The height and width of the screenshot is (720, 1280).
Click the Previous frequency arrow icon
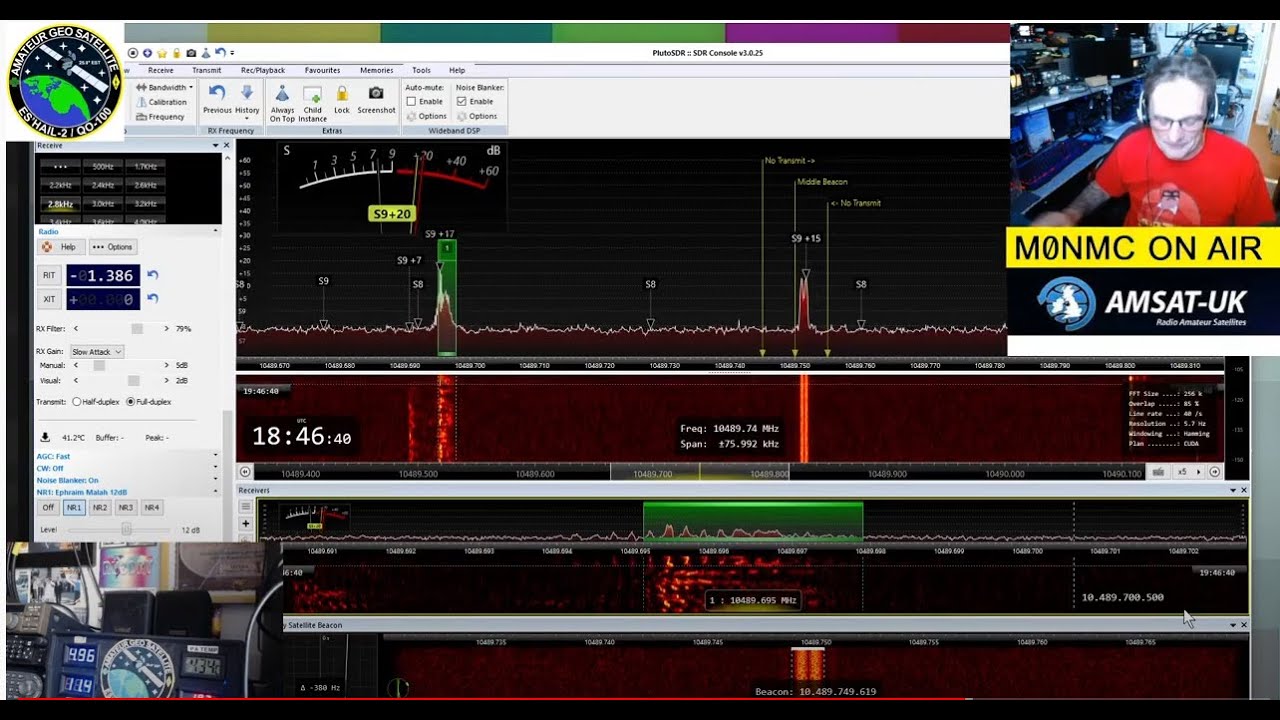217,93
